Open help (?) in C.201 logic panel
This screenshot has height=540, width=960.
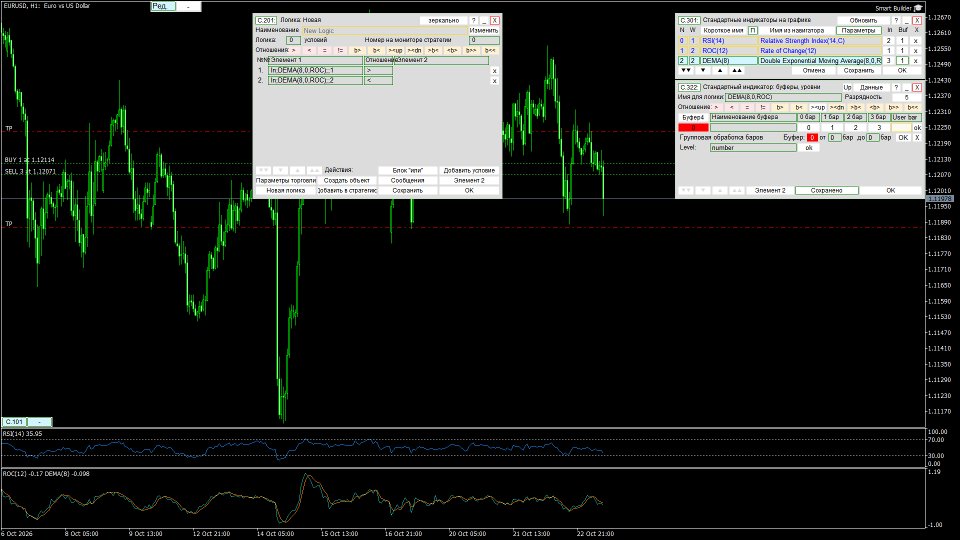(473, 20)
